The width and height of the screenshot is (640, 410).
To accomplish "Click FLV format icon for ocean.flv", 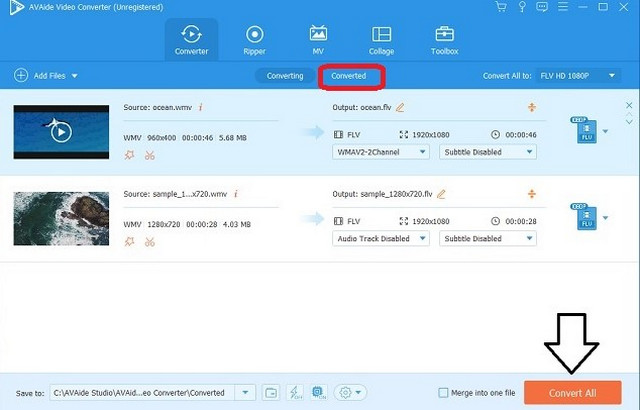I will tap(585, 131).
